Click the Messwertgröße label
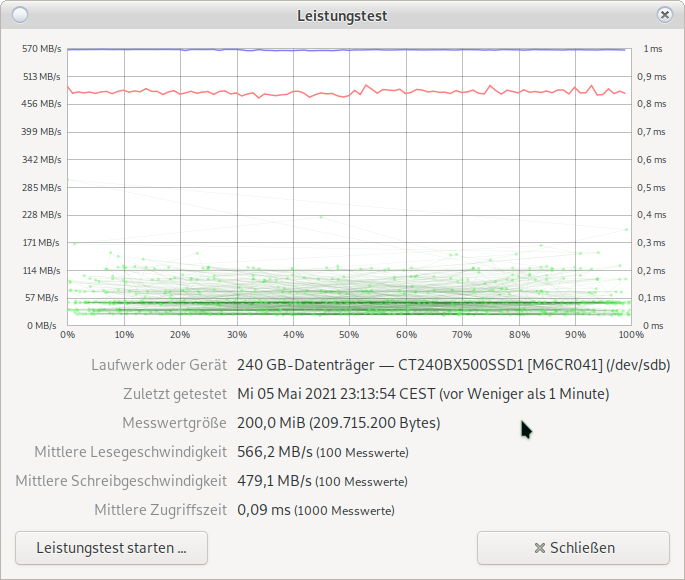The height and width of the screenshot is (580, 685). coord(174,423)
